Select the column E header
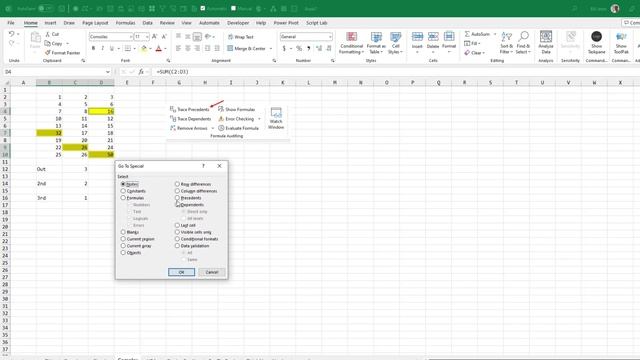 pyautogui.click(x=127, y=82)
